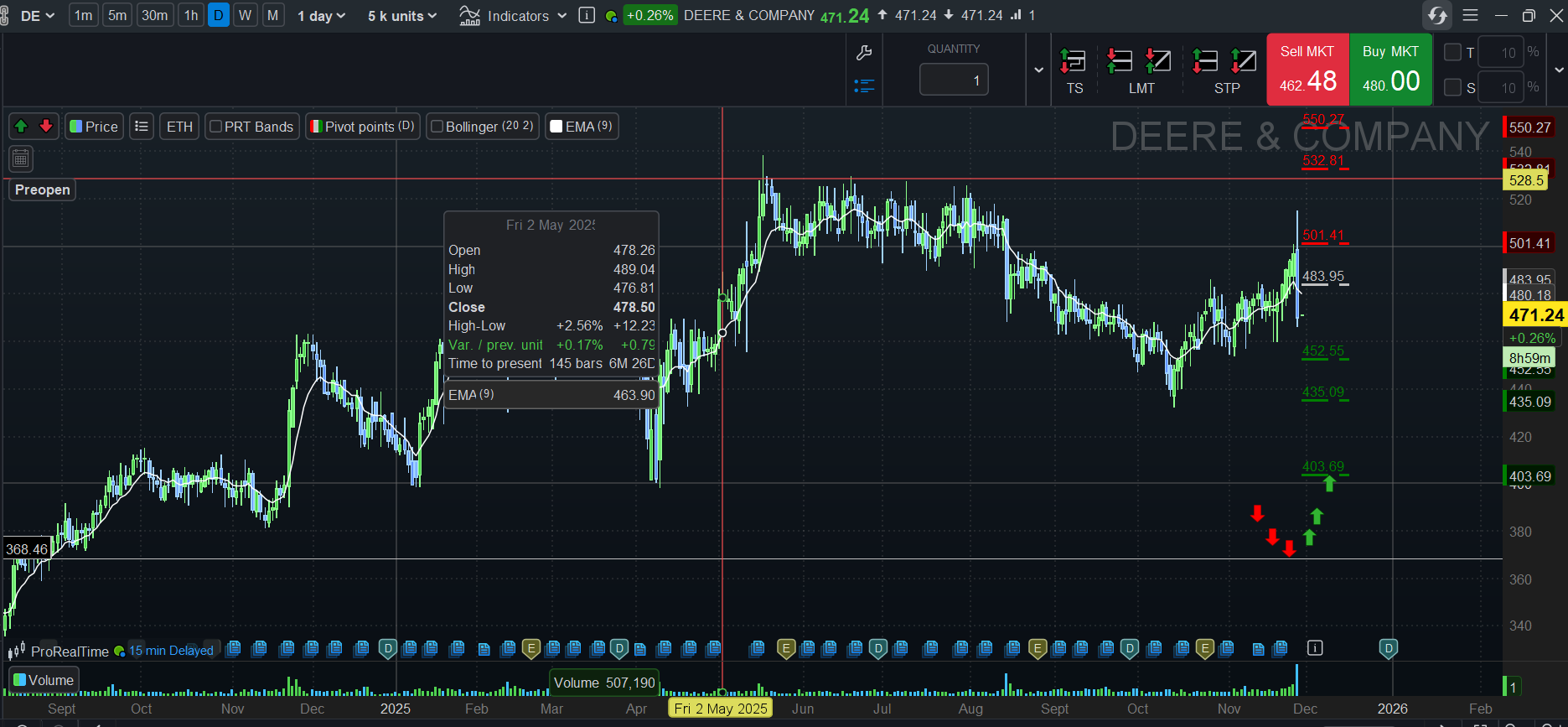Open the calendar icon on chart
Viewport: 1568px width, 727px height.
pyautogui.click(x=21, y=158)
